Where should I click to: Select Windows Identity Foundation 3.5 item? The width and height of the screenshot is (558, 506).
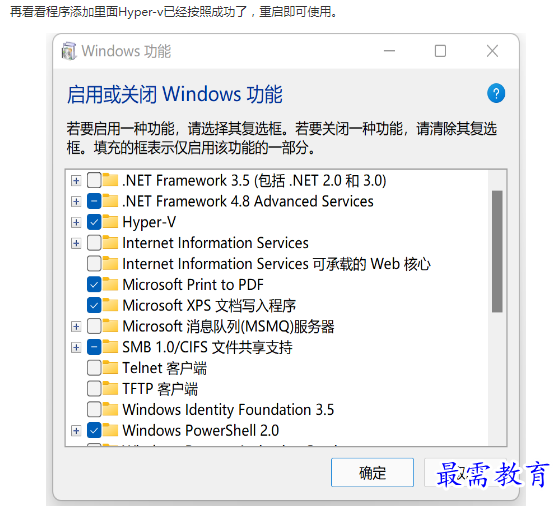[x=228, y=410]
